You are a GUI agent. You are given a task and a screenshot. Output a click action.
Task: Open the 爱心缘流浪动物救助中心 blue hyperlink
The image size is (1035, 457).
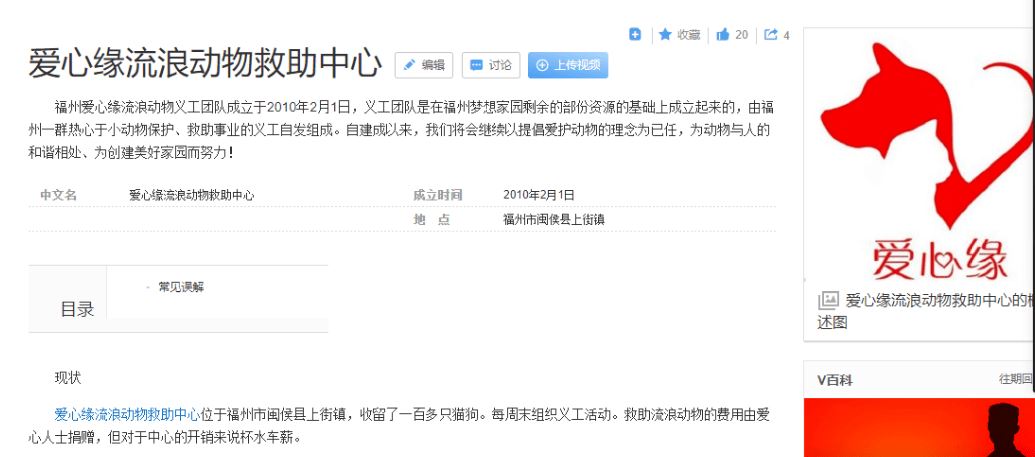tap(127, 415)
